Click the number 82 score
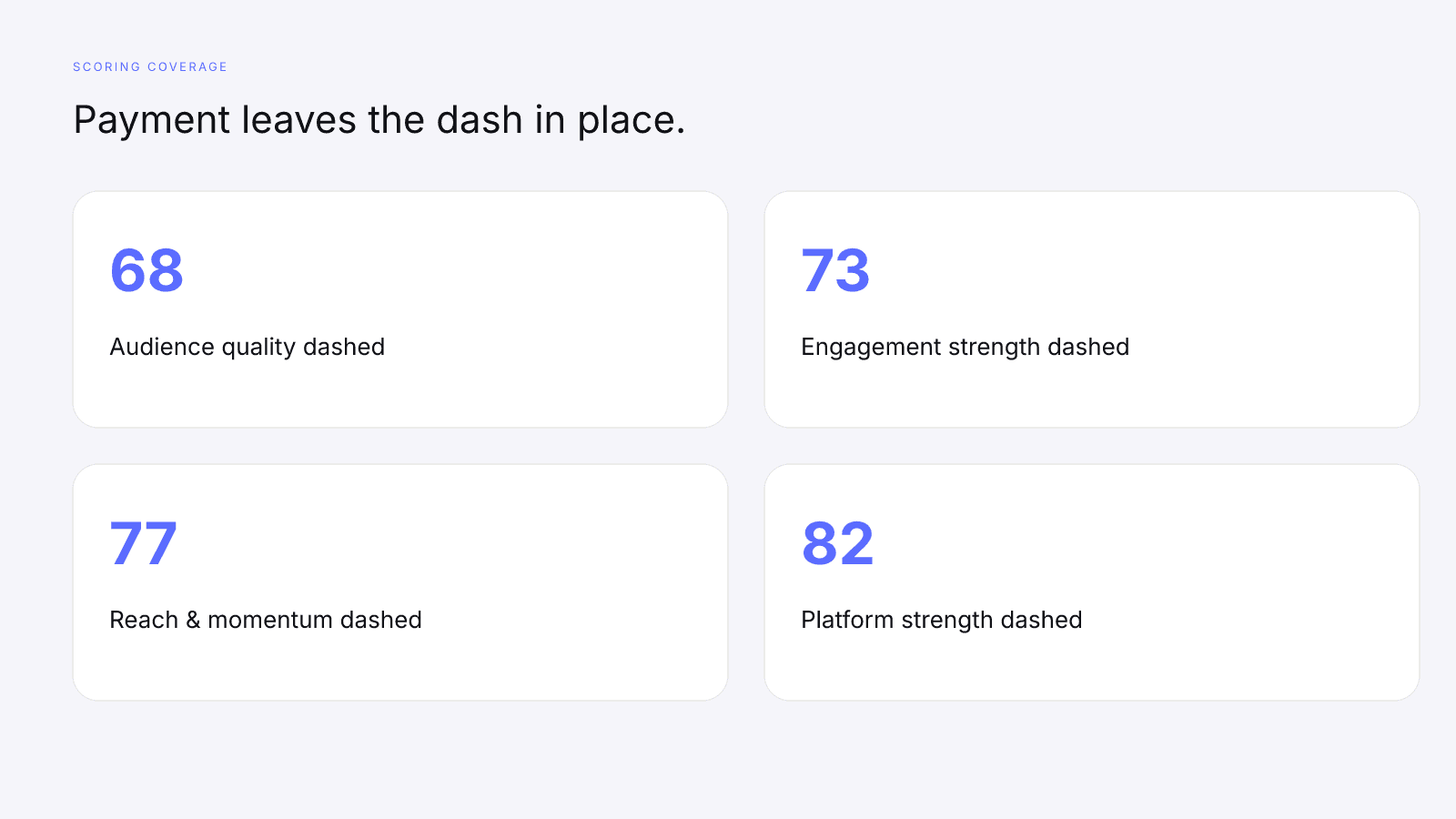The width and height of the screenshot is (1456, 819). pos(837,543)
